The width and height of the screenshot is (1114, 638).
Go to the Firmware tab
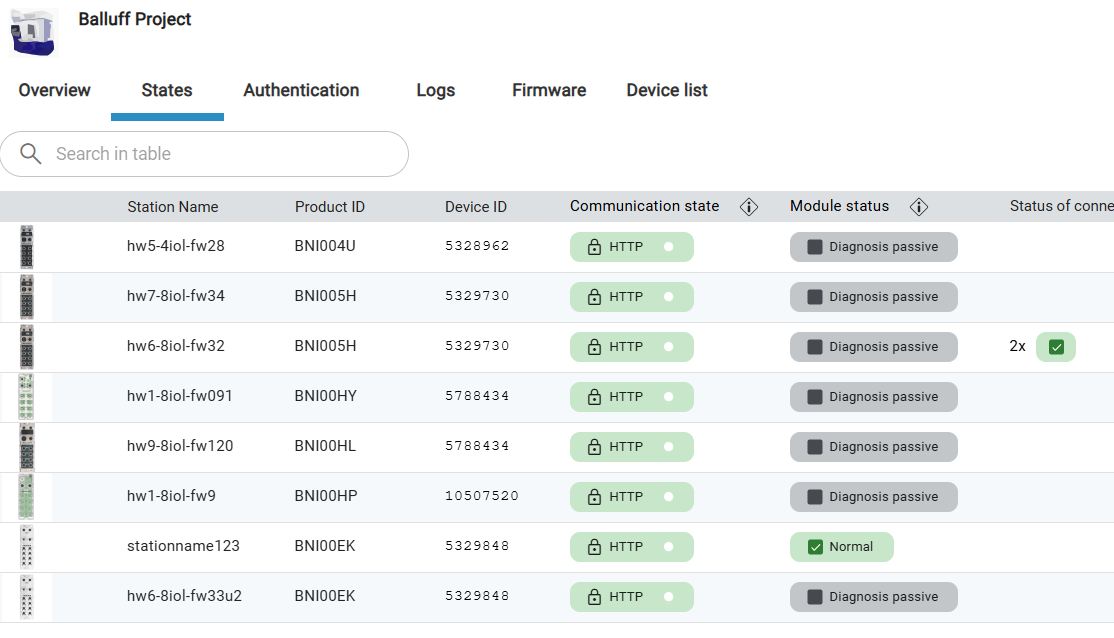point(549,90)
